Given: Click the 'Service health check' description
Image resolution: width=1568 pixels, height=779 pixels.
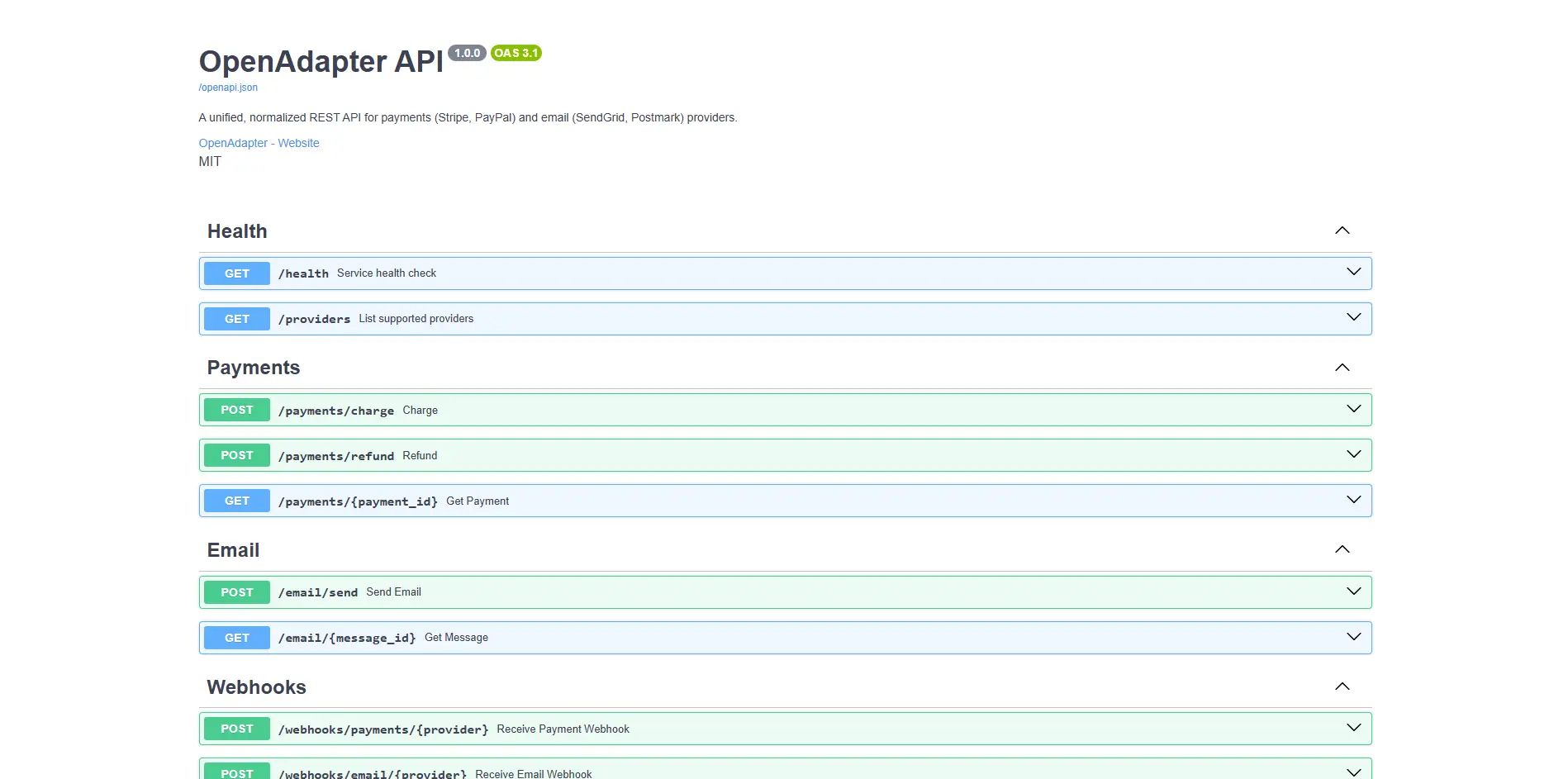Looking at the screenshot, I should (387, 273).
